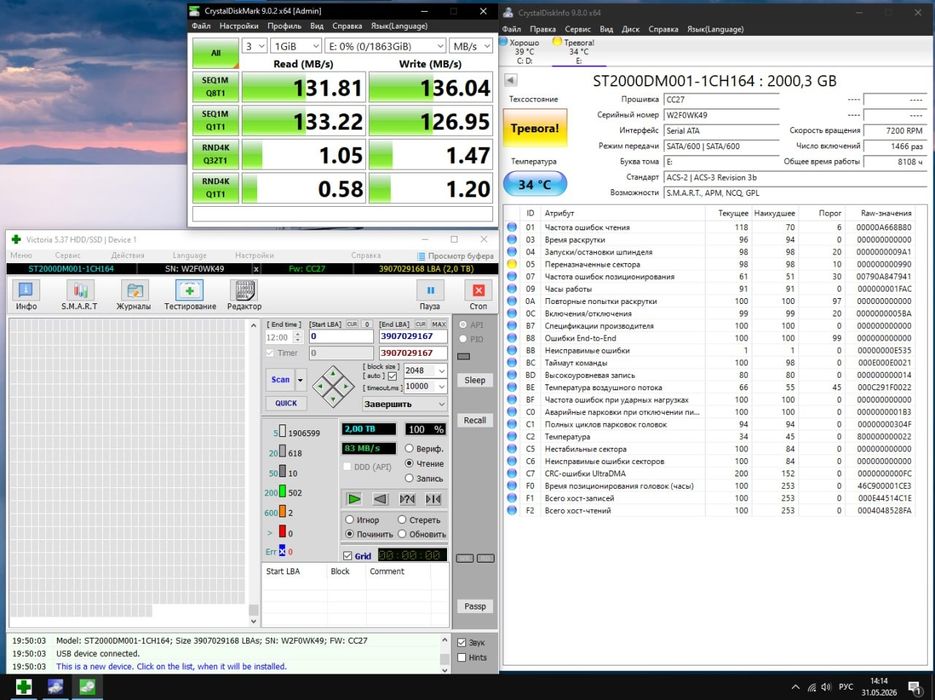Click the right arrow on diamond navigator
The height and width of the screenshot is (700, 935).
pos(346,386)
